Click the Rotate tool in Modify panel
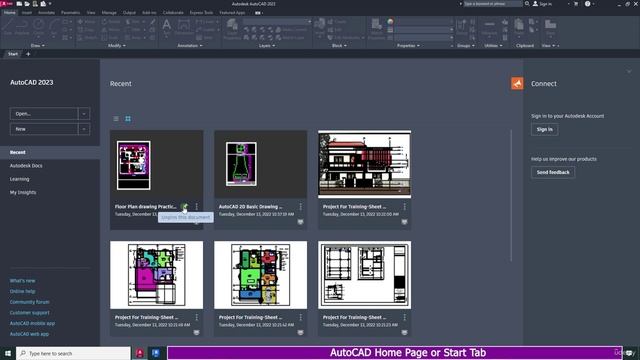 [x=111, y=22]
